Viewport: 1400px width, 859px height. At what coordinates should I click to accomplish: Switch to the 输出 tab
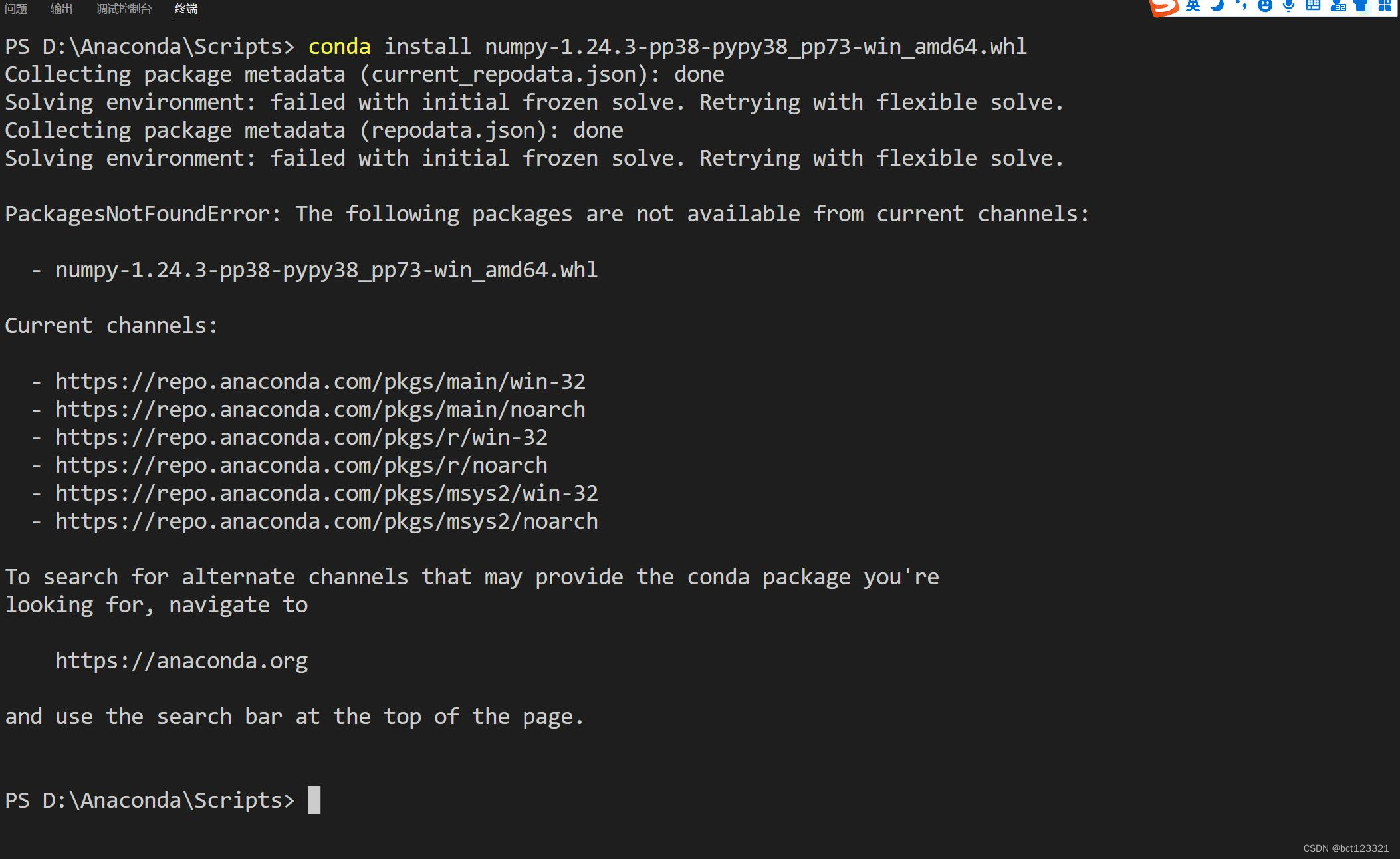coord(61,9)
